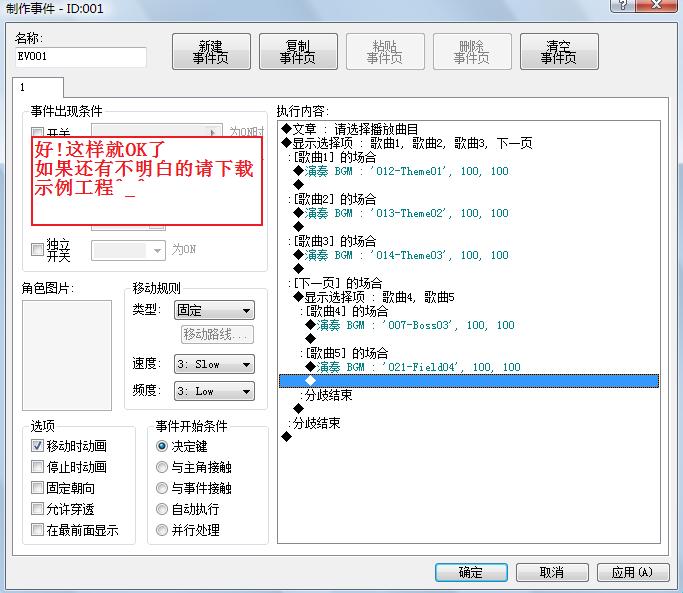
Task: Click the highlighted blue empty command line
Action: click(x=469, y=381)
